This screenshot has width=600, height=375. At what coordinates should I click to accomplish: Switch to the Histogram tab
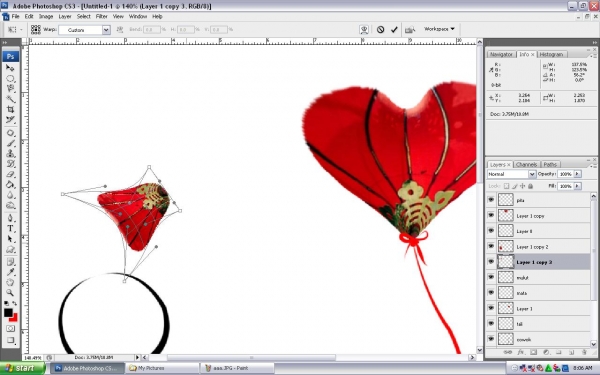pyautogui.click(x=551, y=54)
